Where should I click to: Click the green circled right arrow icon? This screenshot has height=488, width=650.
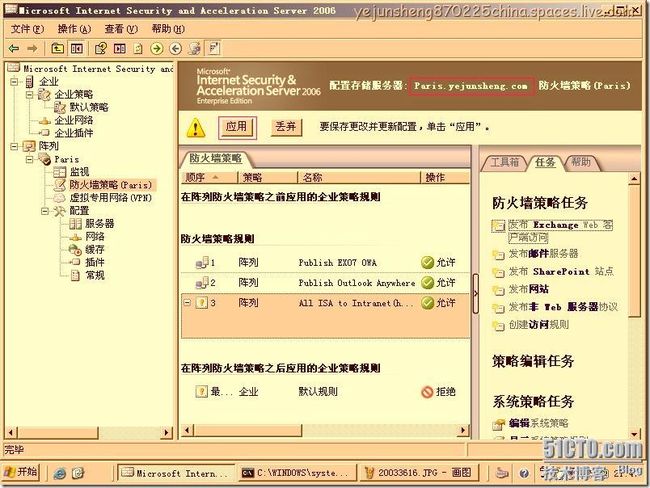[x=157, y=49]
